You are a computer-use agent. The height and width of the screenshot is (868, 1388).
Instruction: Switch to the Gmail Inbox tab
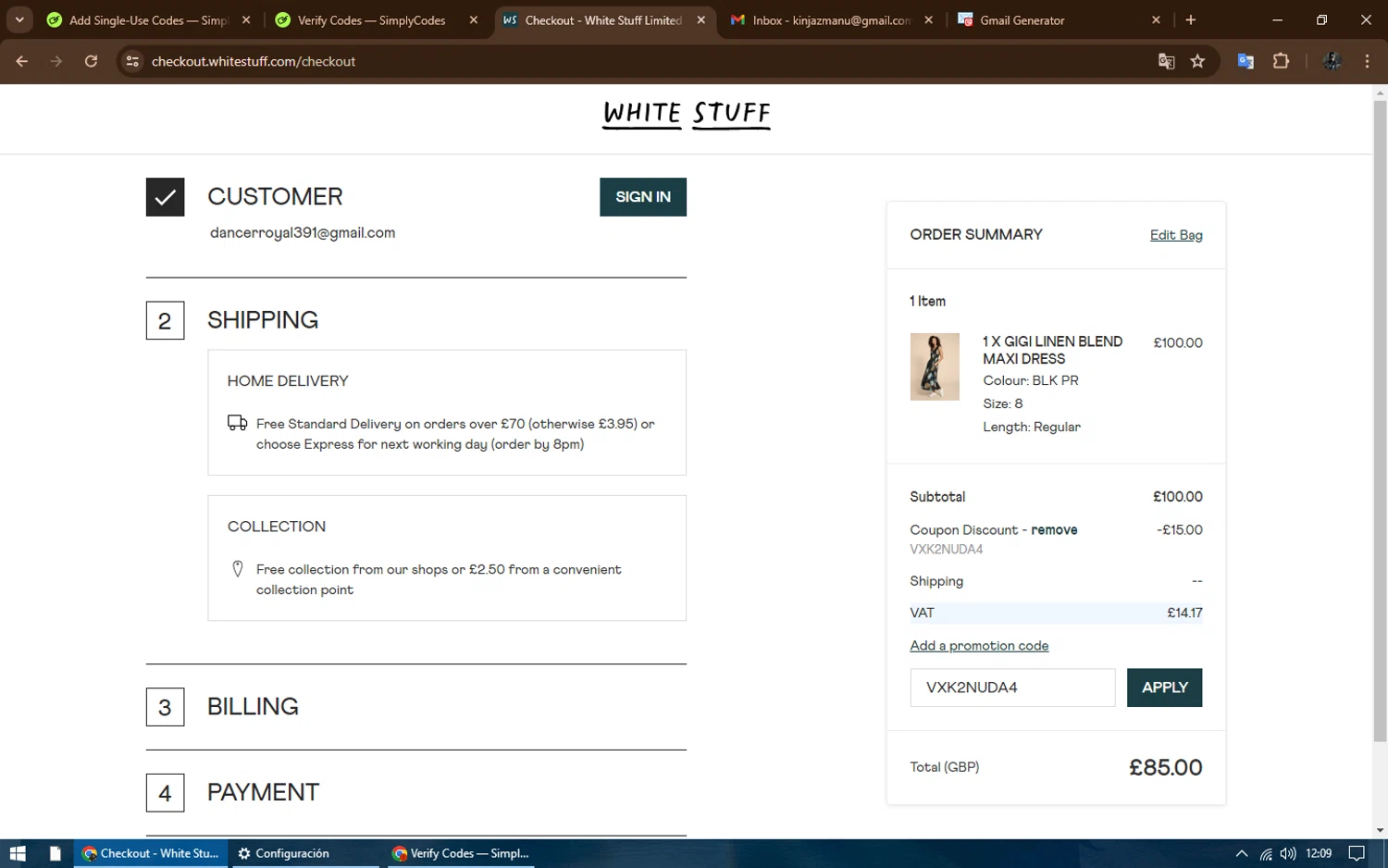click(831, 19)
